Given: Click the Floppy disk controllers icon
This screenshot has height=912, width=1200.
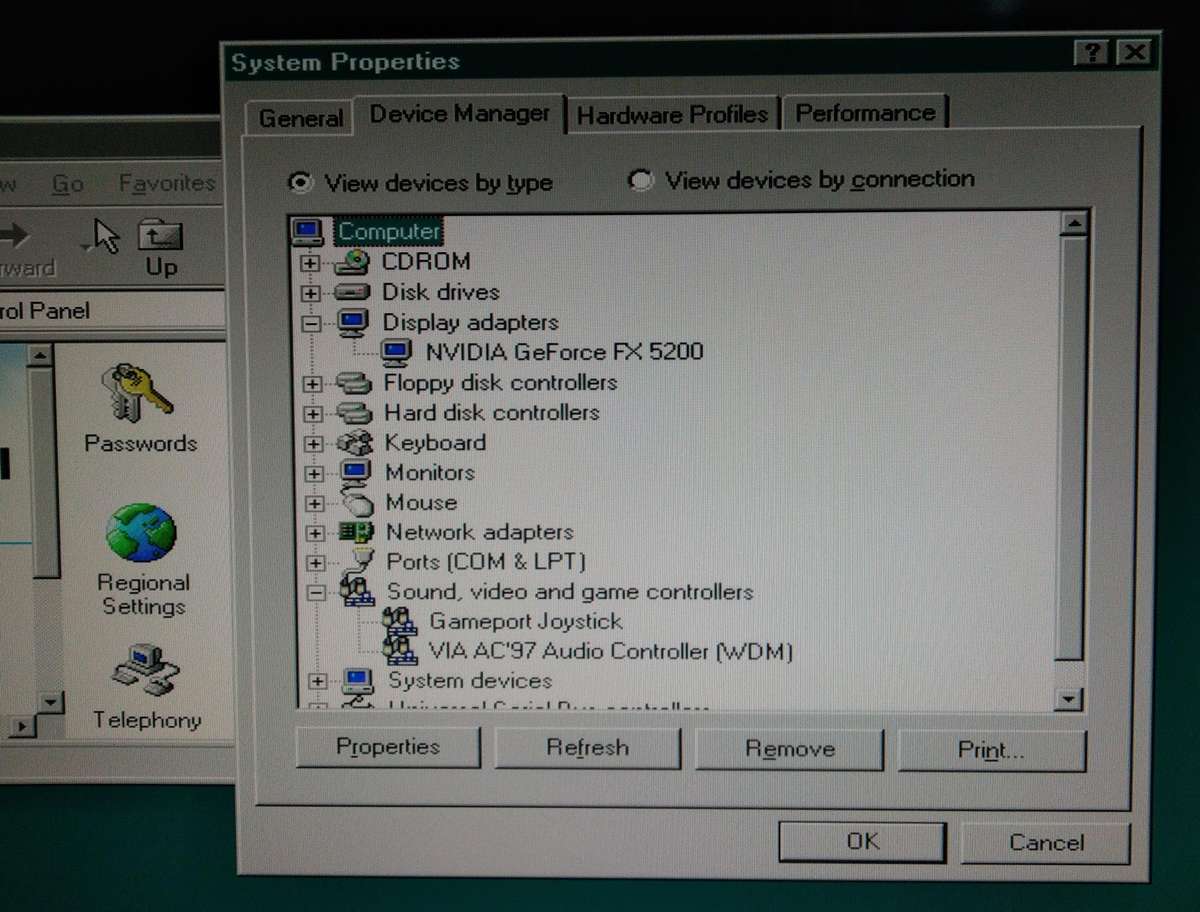Looking at the screenshot, I should tap(352, 382).
